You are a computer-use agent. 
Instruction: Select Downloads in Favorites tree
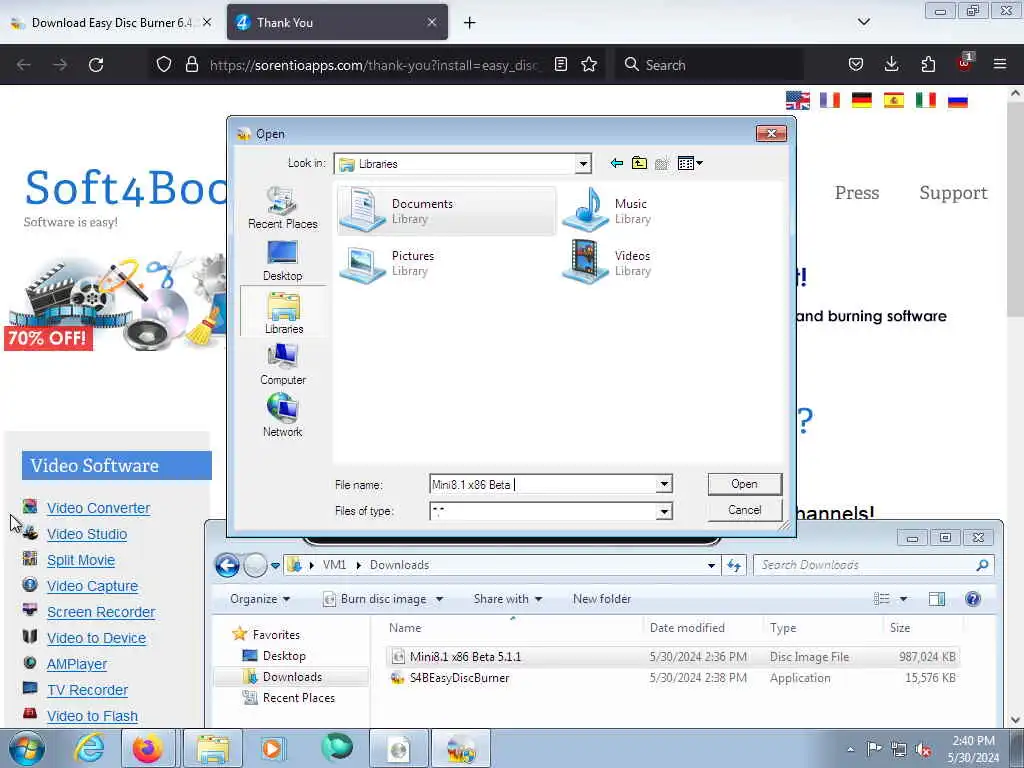pyautogui.click(x=292, y=677)
